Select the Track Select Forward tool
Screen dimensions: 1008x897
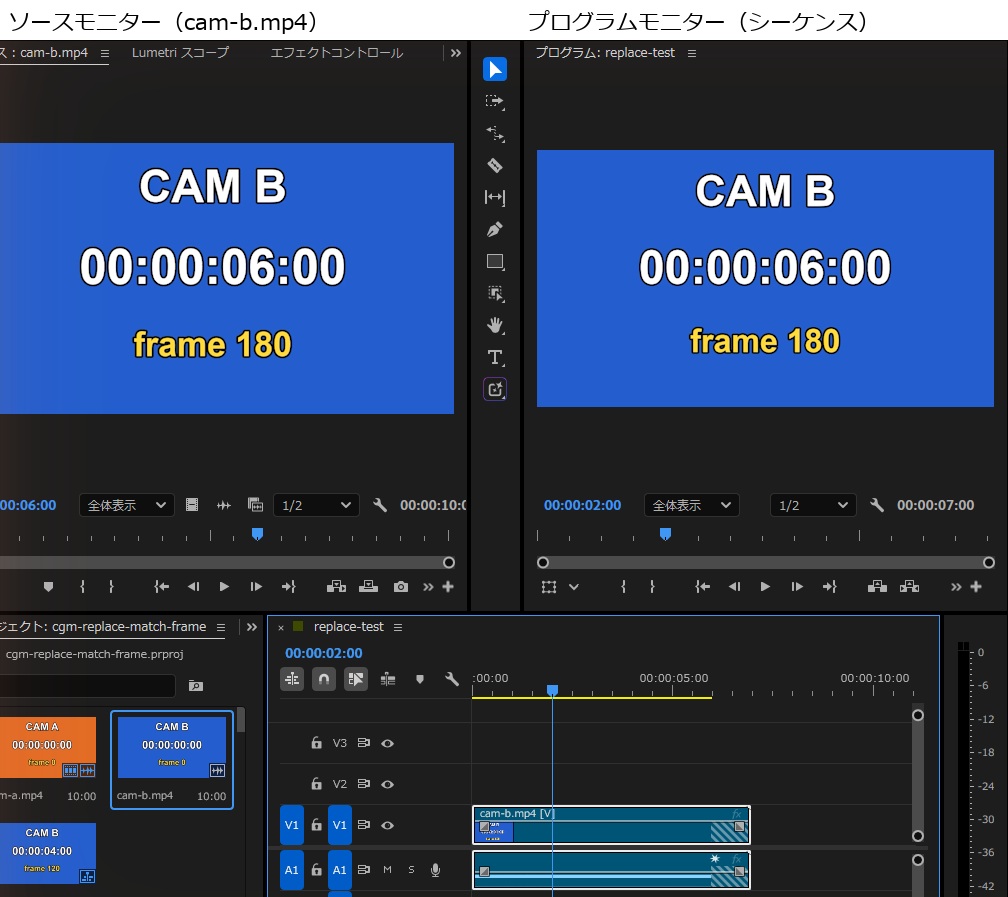tap(494, 102)
